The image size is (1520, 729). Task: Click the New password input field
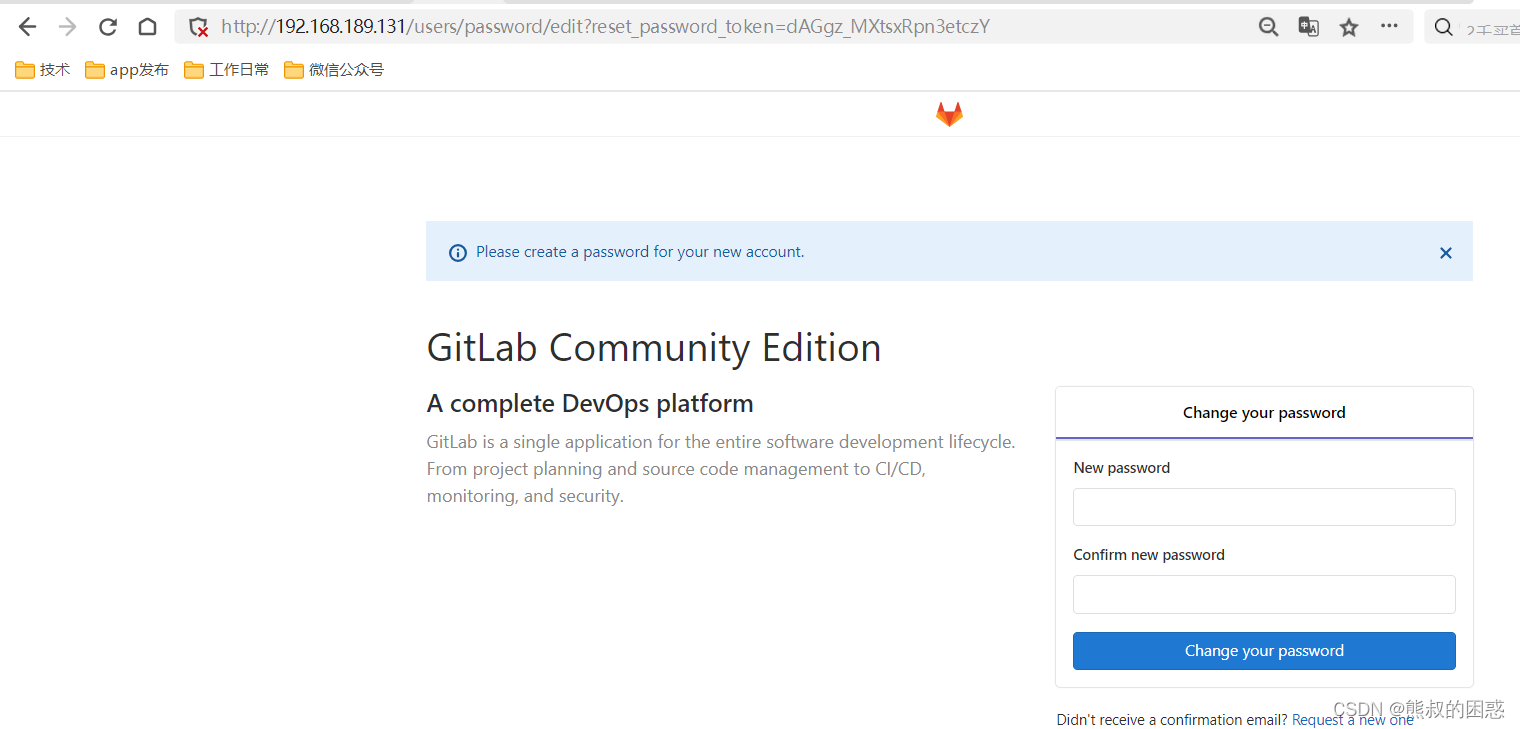tap(1264, 507)
